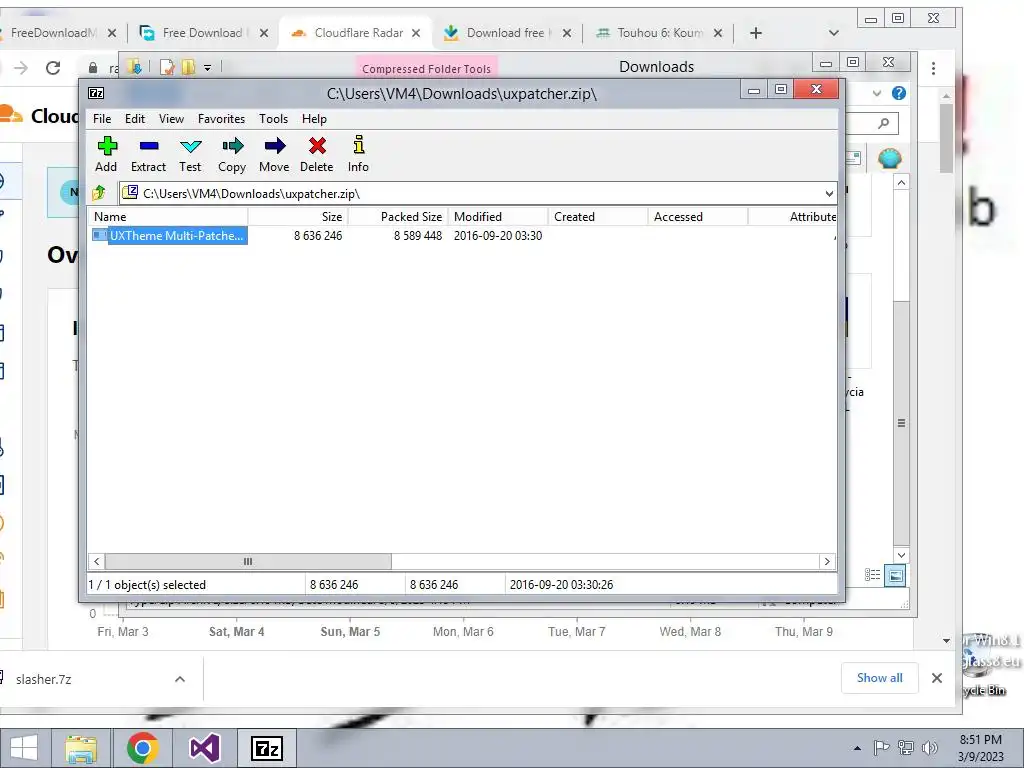This screenshot has width=1024, height=768.
Task: Open the Action Center flag icon
Action: [881, 748]
